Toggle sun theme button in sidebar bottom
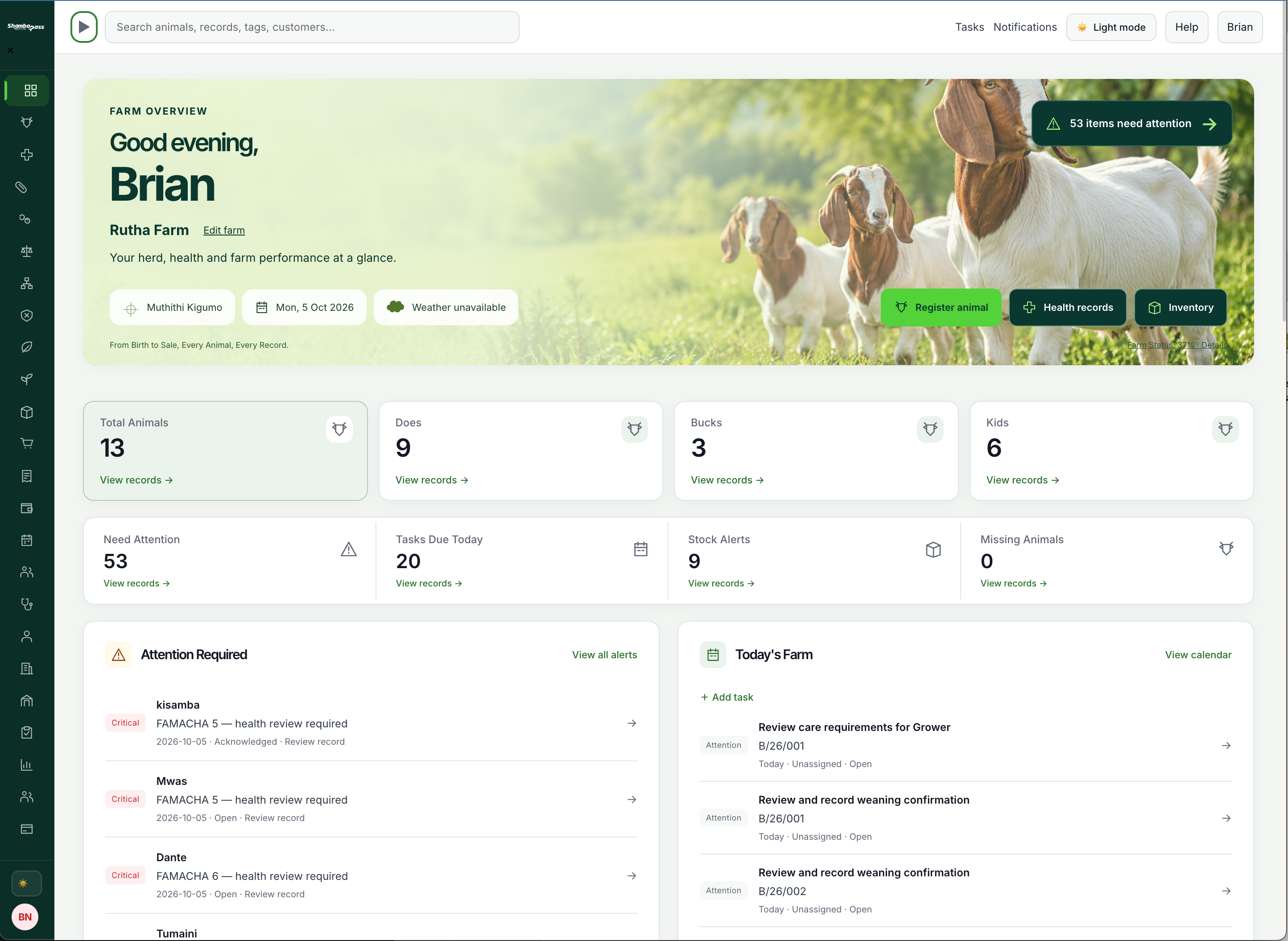Screen dimensions: 1288x941 click(x=26, y=883)
